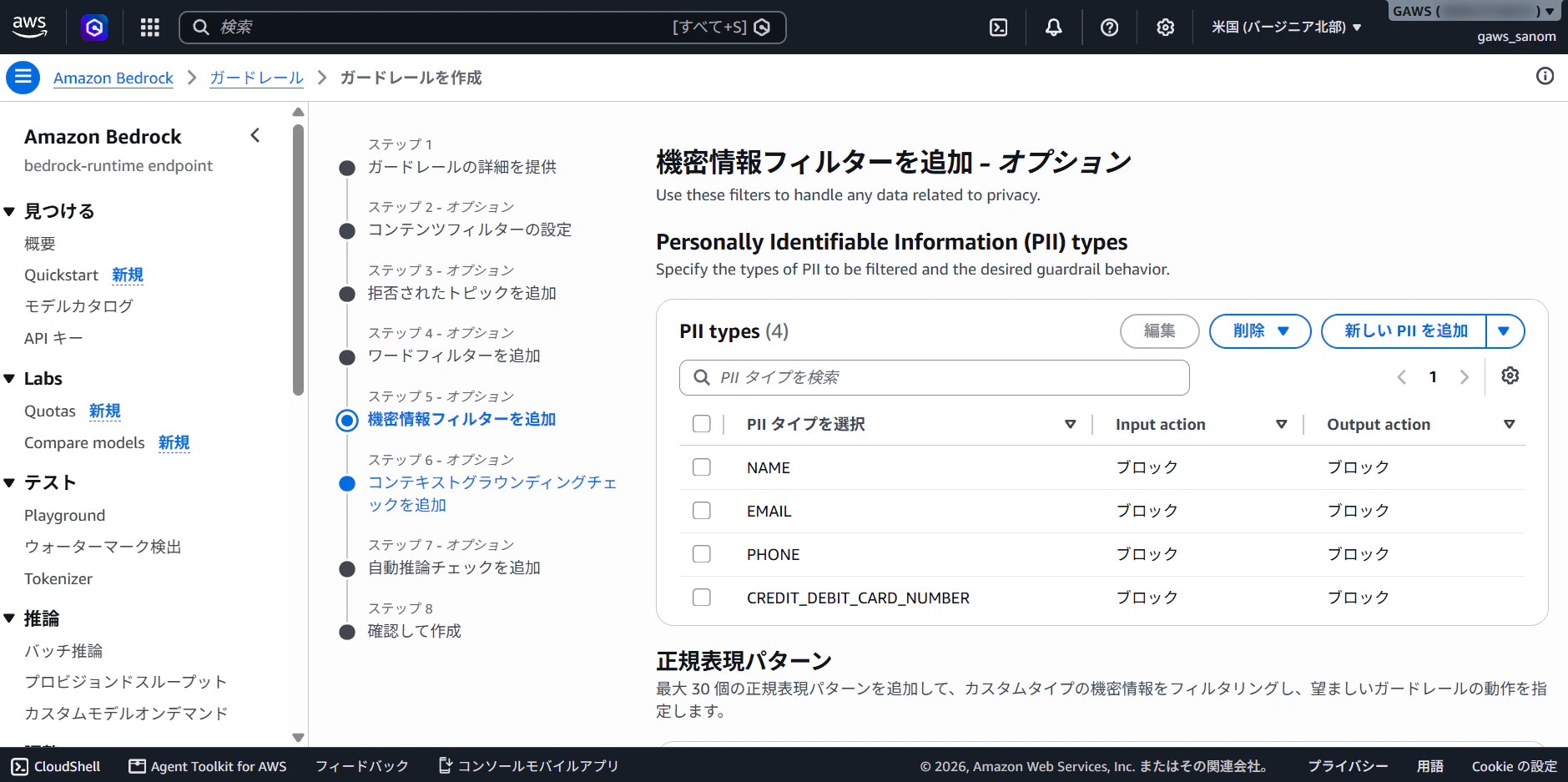Screen dimensions: 1568x782
Task: Open プライバシー footer link
Action: tap(1348, 766)
